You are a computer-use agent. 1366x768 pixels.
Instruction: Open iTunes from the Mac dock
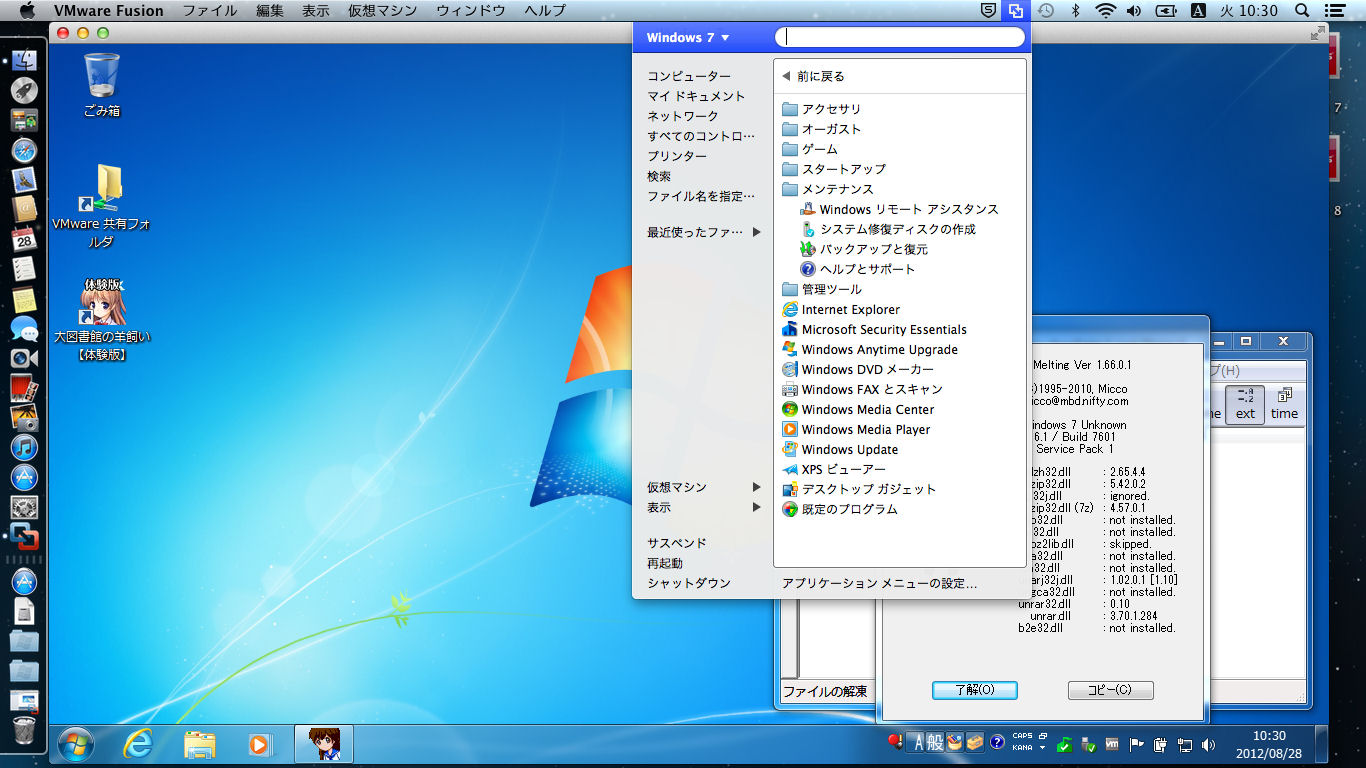tap(24, 446)
